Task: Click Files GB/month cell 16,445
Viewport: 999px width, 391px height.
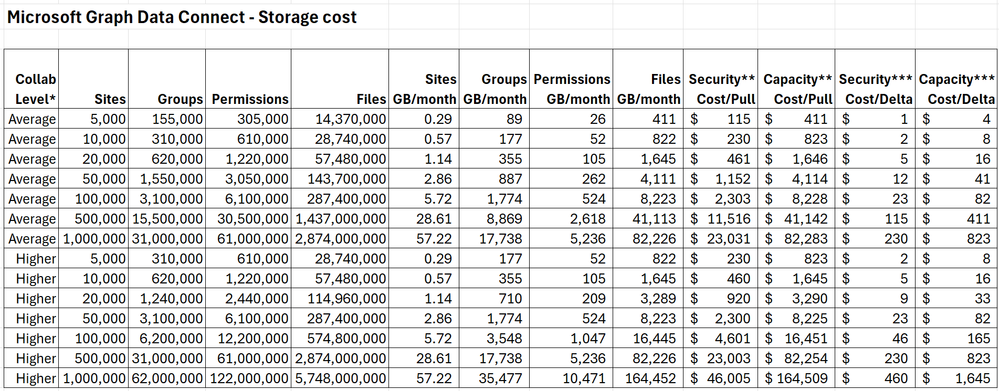Action: click(x=649, y=339)
